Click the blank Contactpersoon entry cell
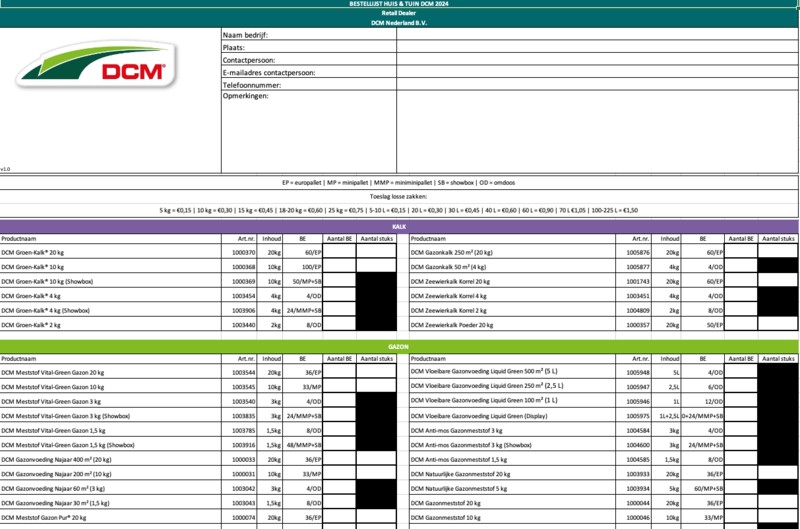 tap(597, 59)
